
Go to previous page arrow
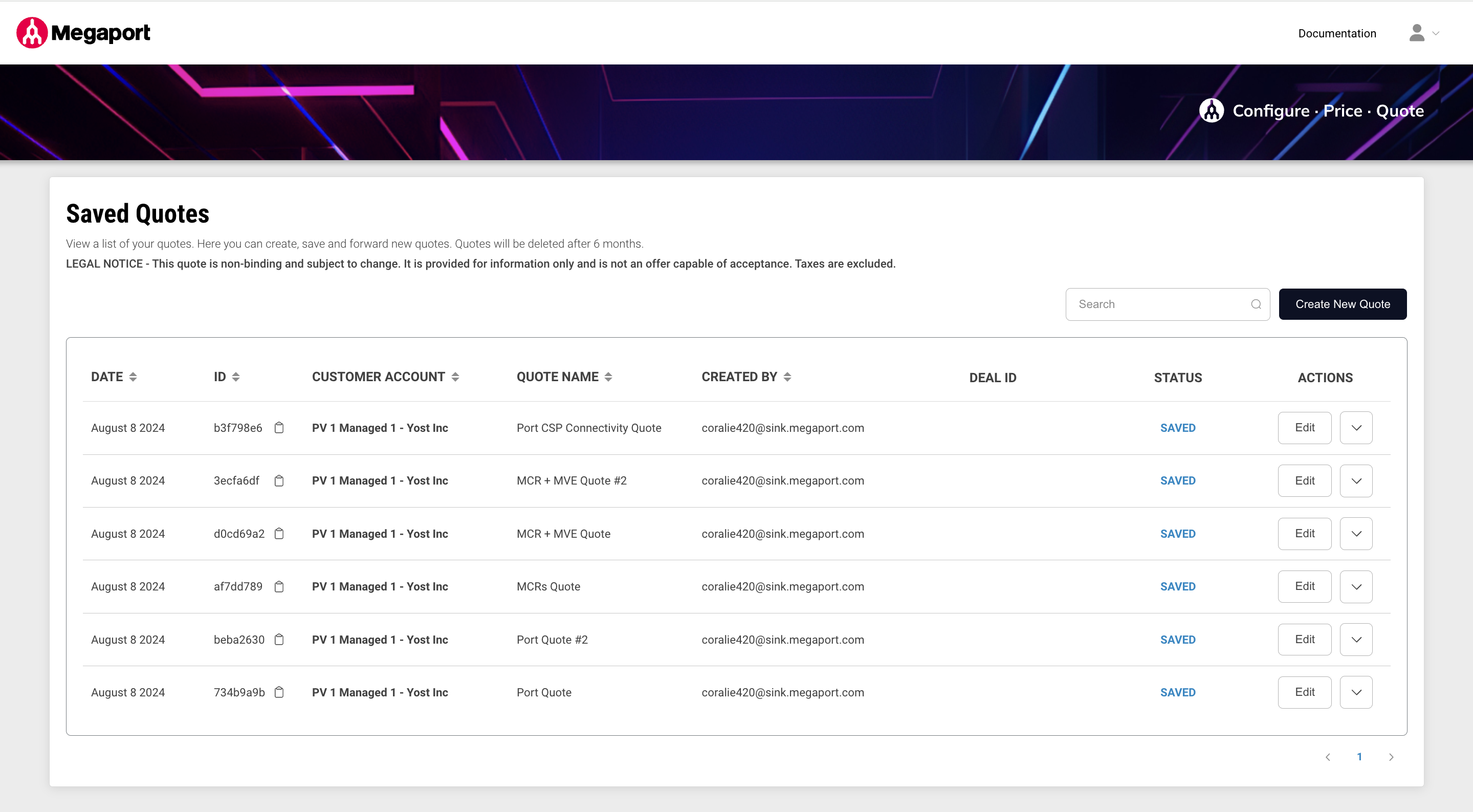click(1327, 757)
